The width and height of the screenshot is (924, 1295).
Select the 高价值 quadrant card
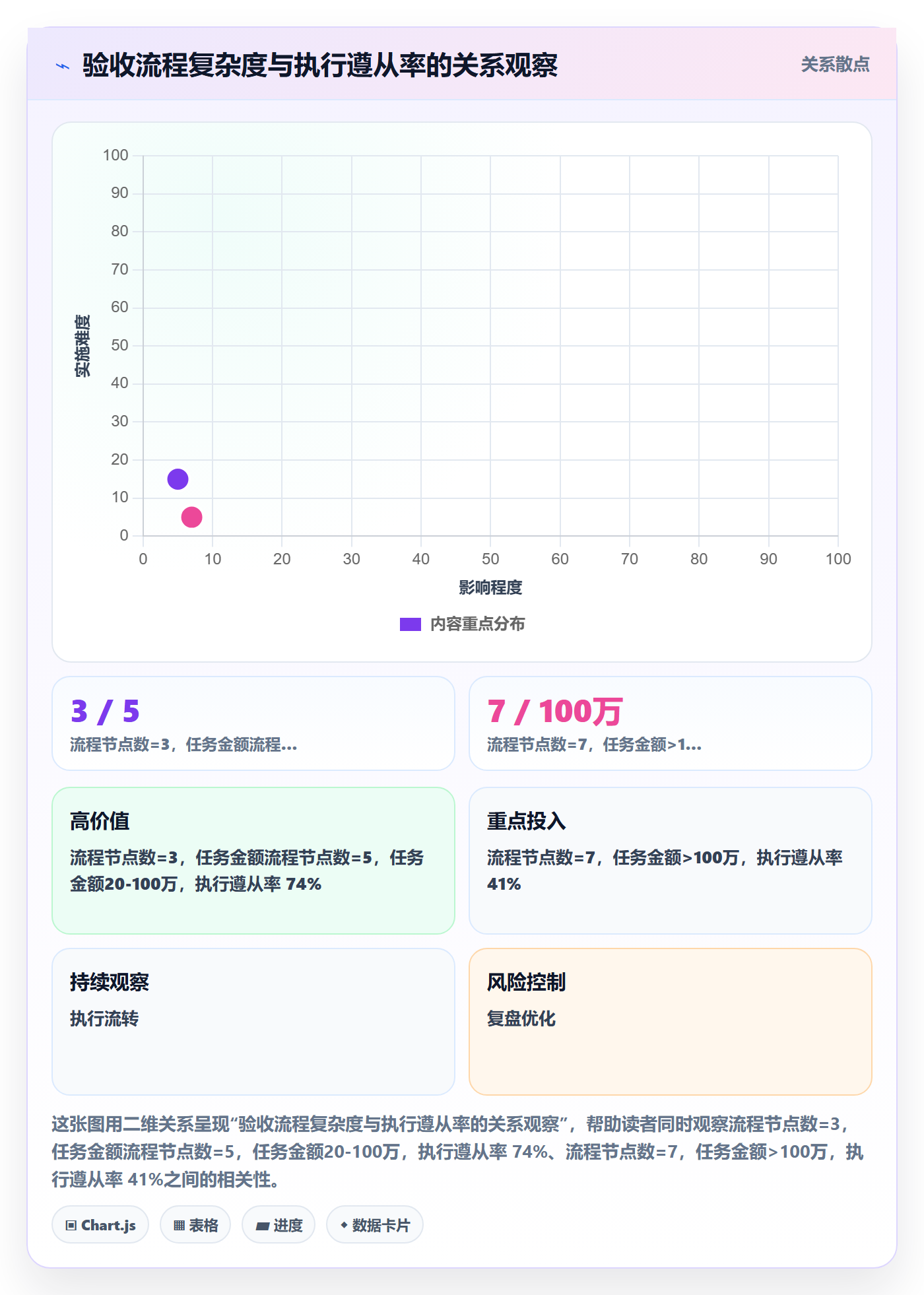click(253, 861)
